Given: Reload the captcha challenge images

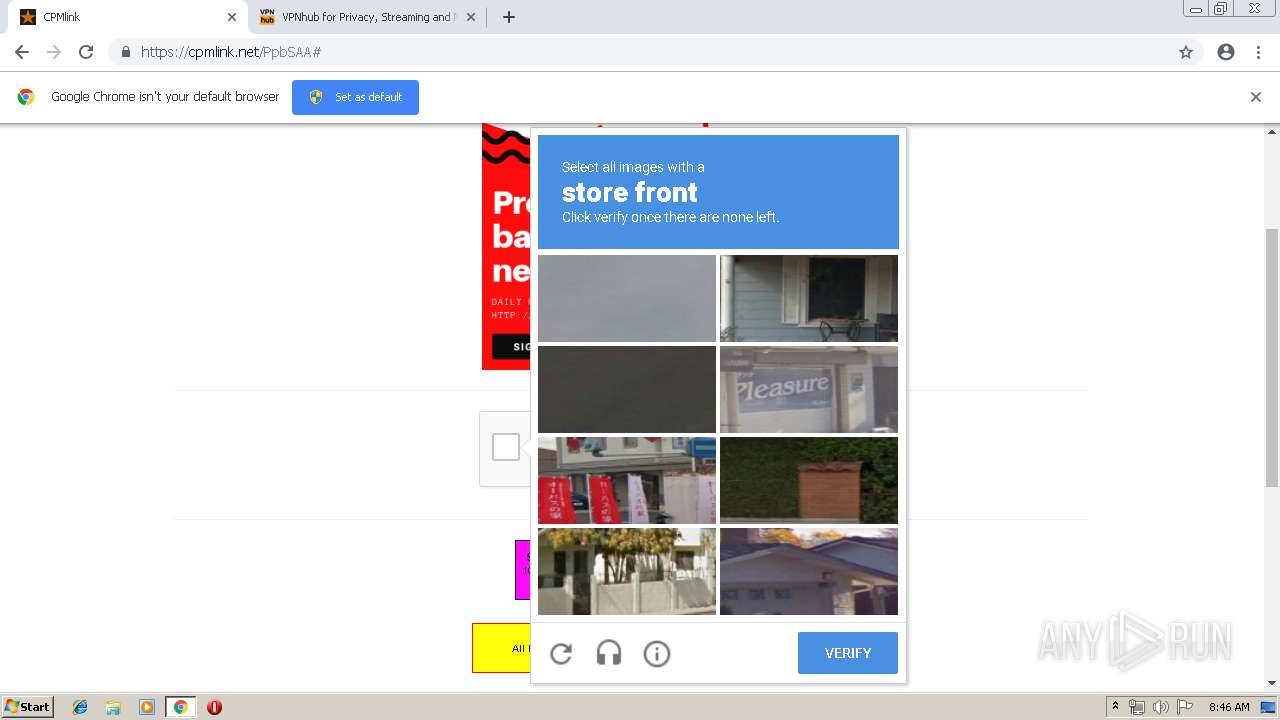Looking at the screenshot, I should pyautogui.click(x=561, y=654).
